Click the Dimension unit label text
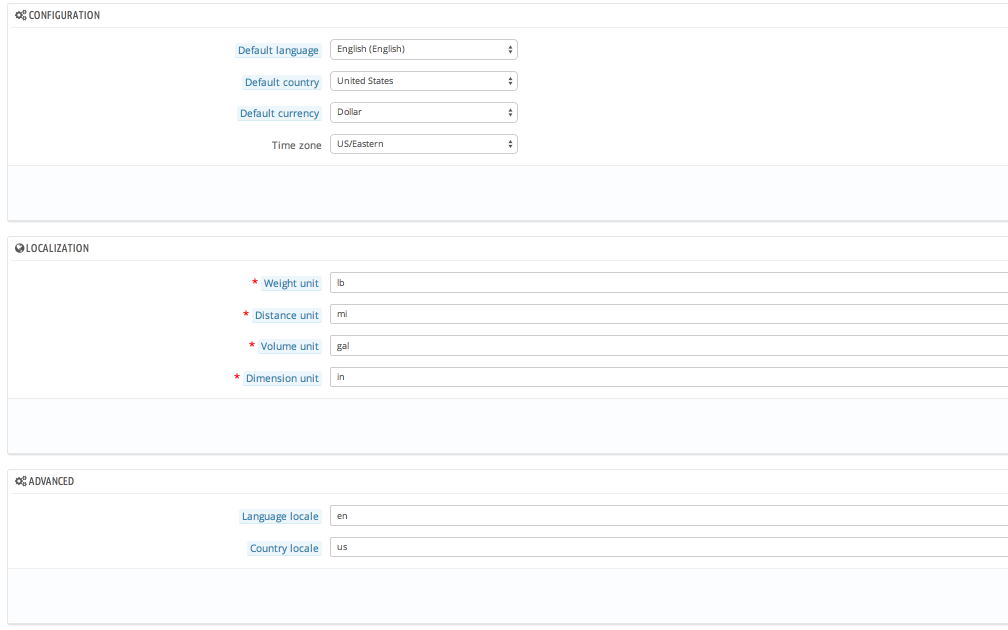Image resolution: width=1008 pixels, height=630 pixels. point(282,379)
